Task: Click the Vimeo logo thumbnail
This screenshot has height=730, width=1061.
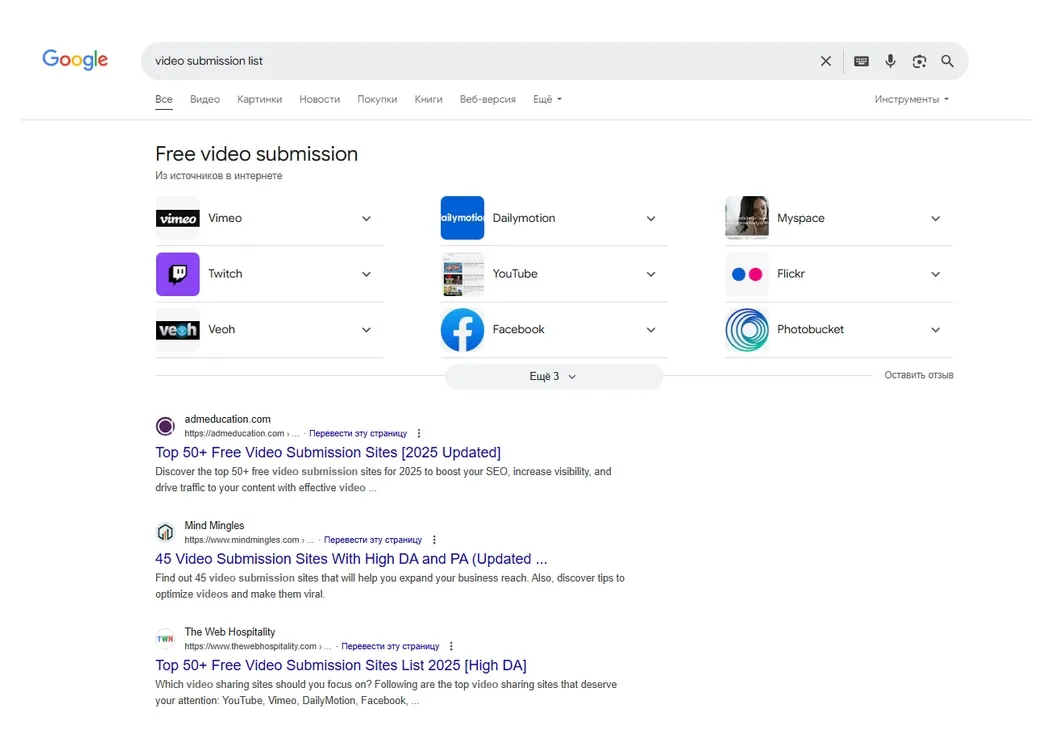Action: click(178, 218)
